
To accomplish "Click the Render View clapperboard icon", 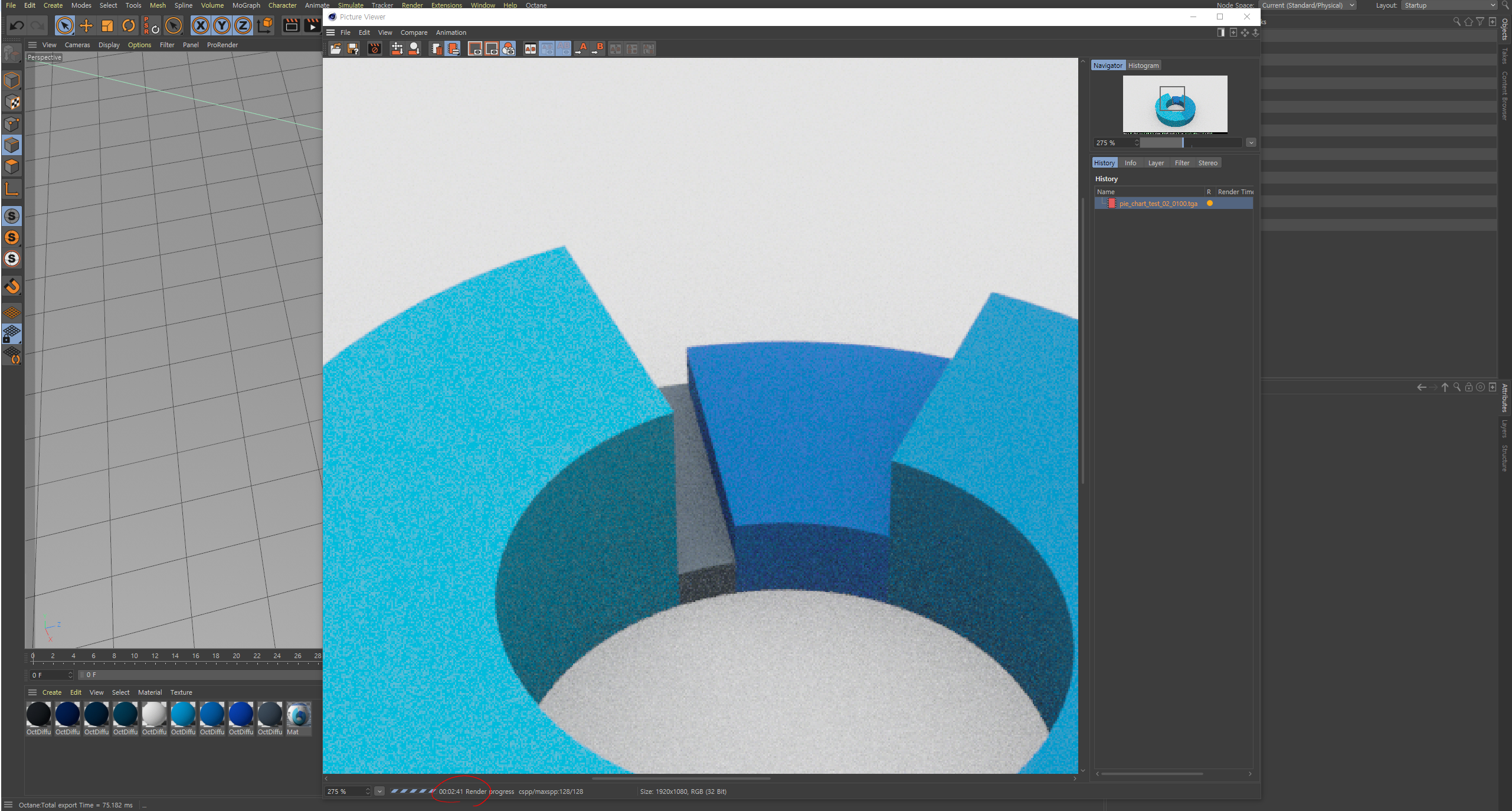I will (x=291, y=25).
